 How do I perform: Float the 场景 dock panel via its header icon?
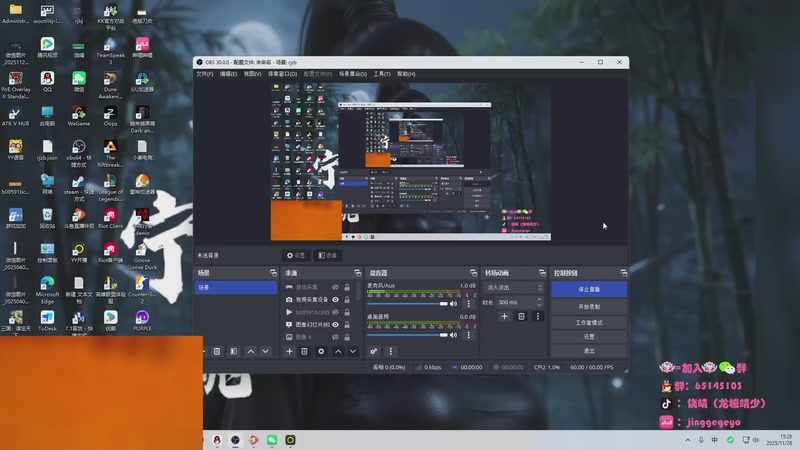click(x=273, y=273)
